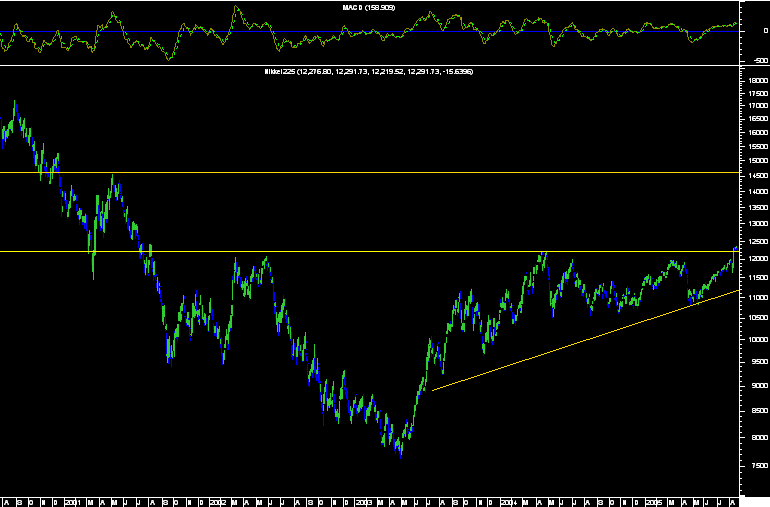Click the 10500 price axis label
Viewport: 770px width, 507px height.
(759, 318)
